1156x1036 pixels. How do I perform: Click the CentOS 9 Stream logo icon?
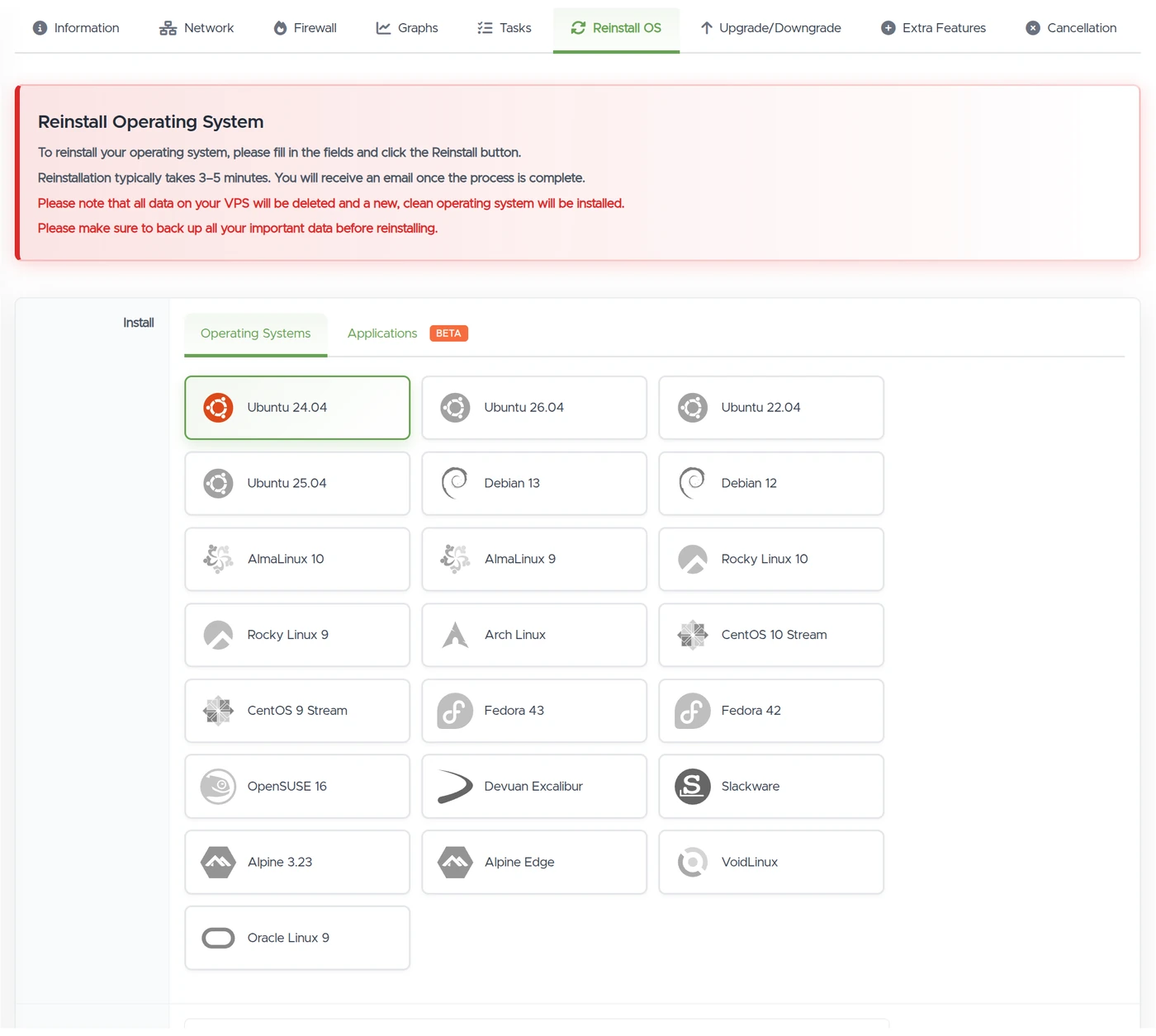pyautogui.click(x=218, y=711)
